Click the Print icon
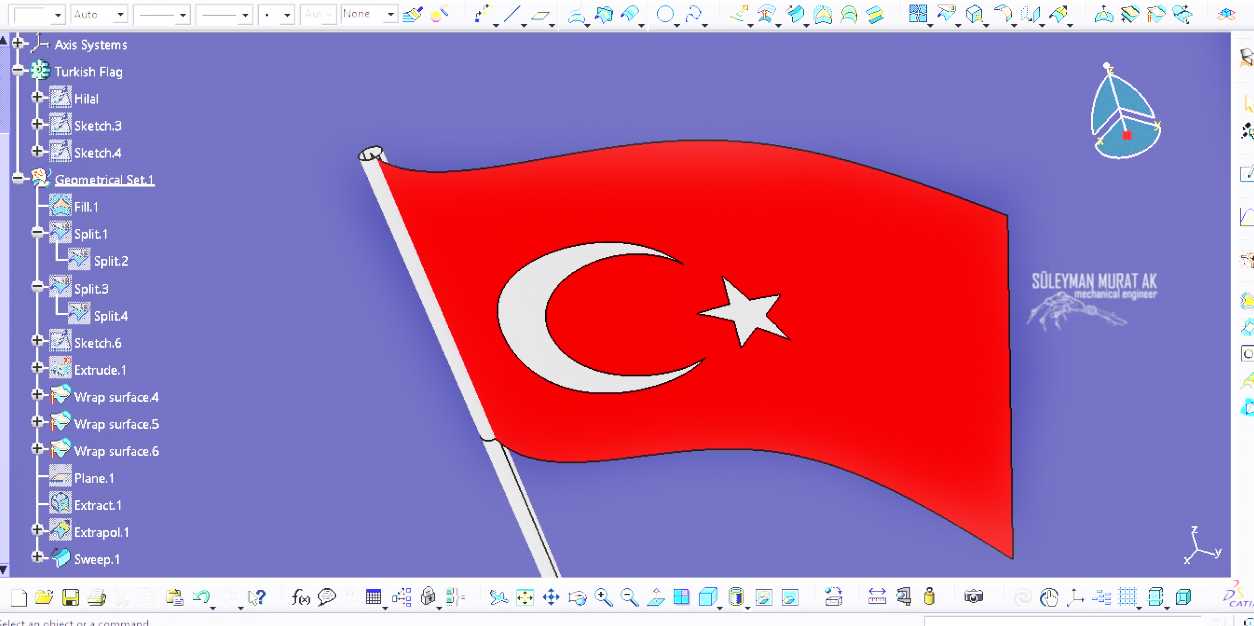This screenshot has height=626, width=1254. click(96, 597)
